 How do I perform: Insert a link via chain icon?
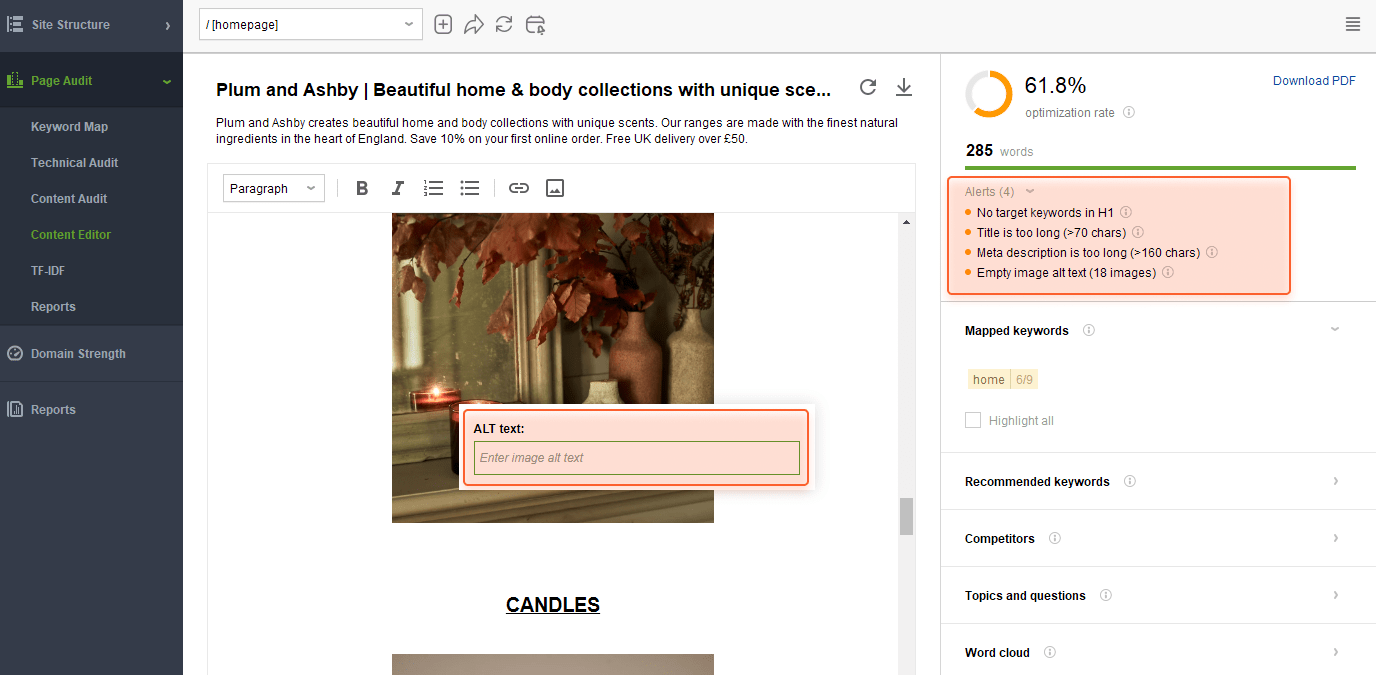519,188
